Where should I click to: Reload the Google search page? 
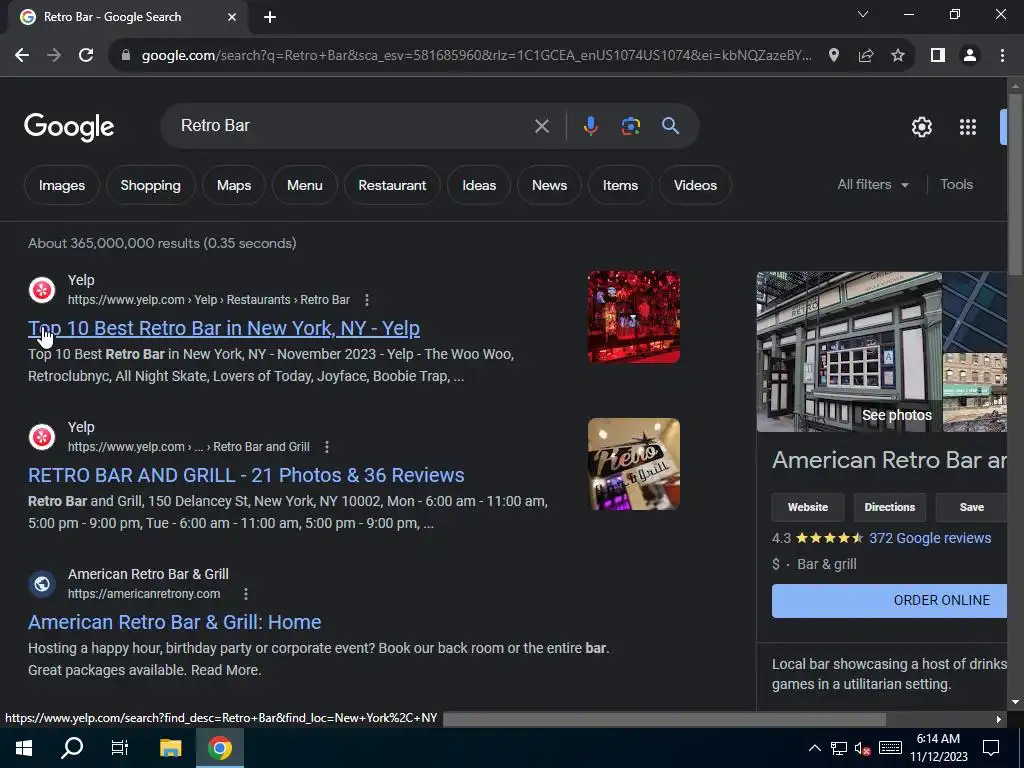(86, 56)
